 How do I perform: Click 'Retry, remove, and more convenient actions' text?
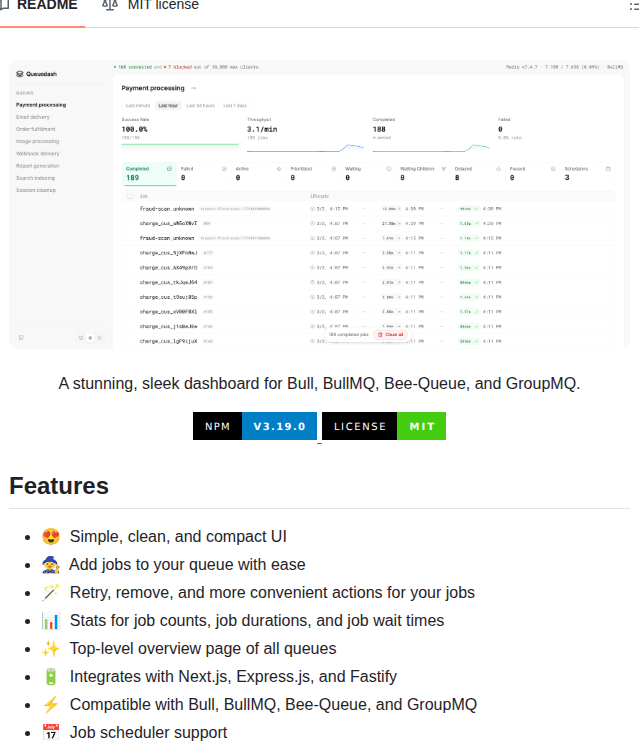272,593
